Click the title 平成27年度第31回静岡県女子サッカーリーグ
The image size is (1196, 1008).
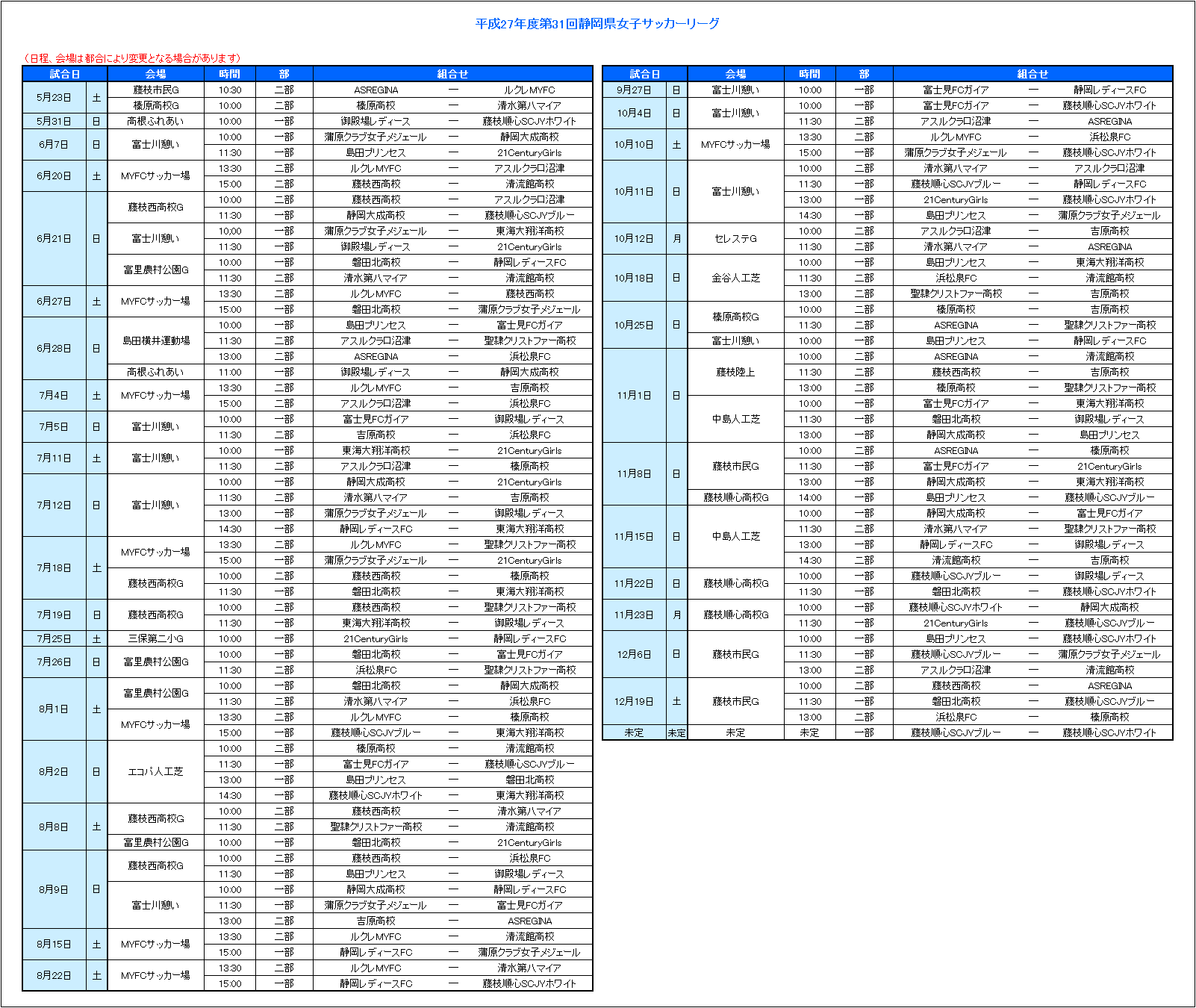597,24
